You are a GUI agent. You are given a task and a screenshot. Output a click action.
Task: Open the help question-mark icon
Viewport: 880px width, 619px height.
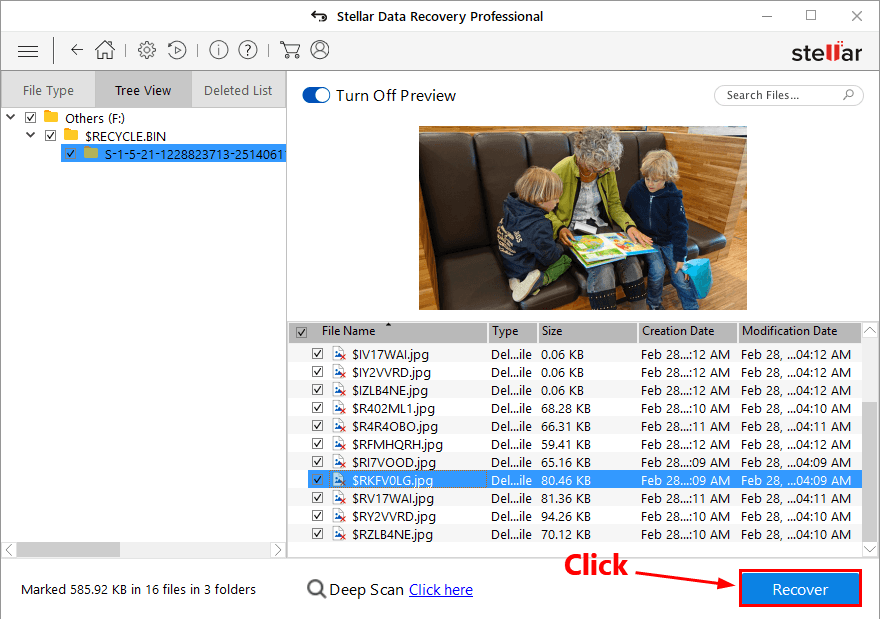[248, 50]
